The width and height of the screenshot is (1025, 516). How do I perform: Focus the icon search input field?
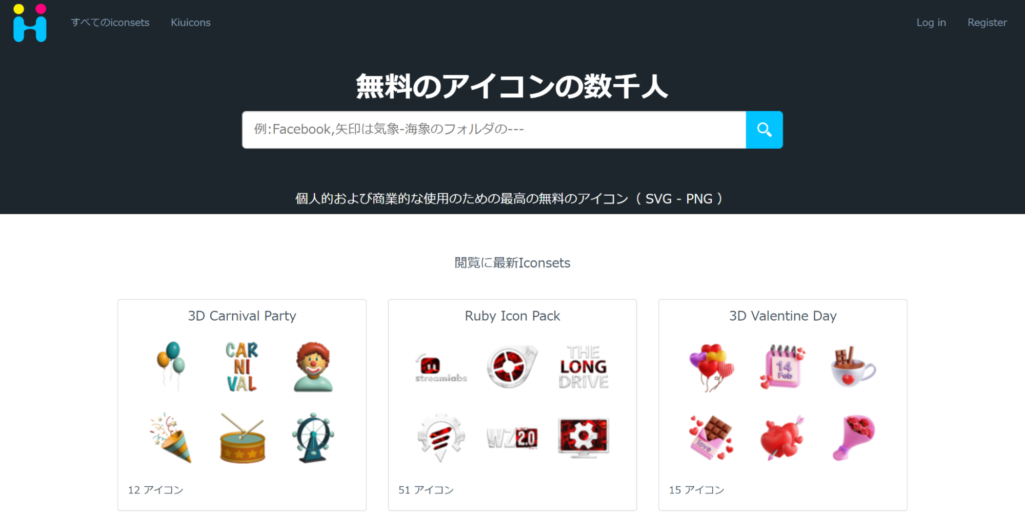click(x=493, y=130)
